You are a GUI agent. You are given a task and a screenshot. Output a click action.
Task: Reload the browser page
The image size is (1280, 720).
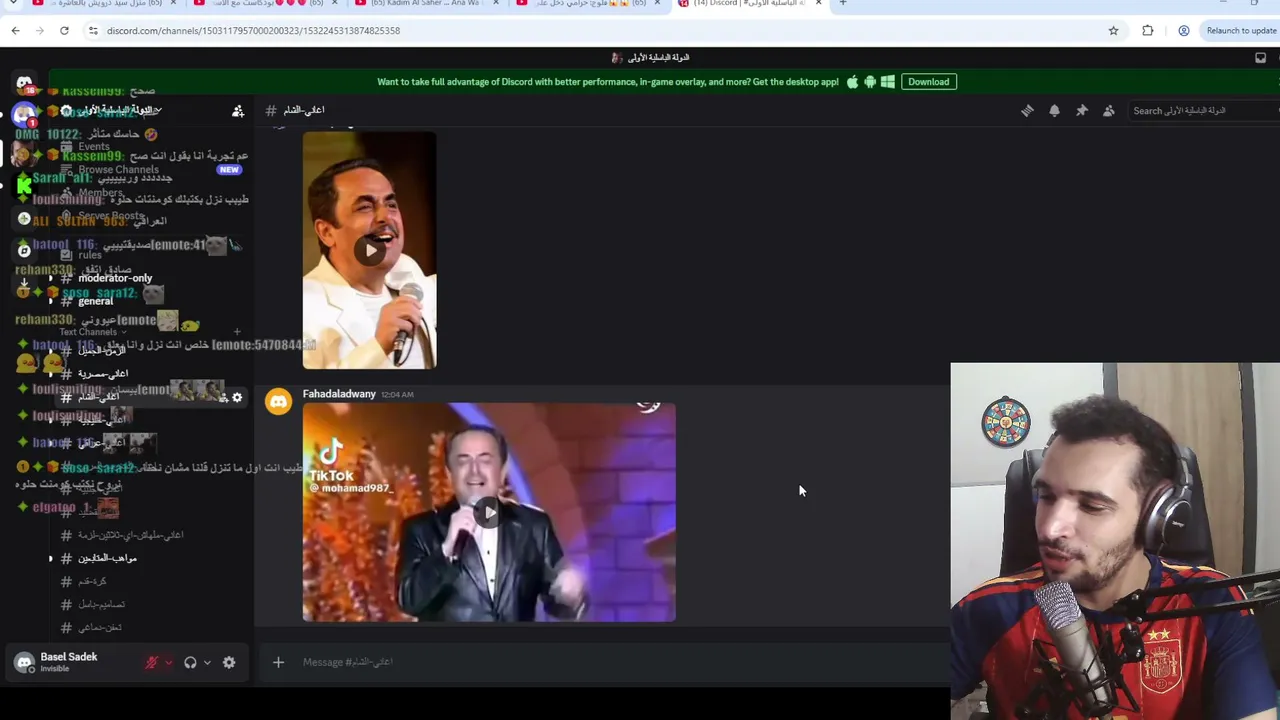(64, 31)
